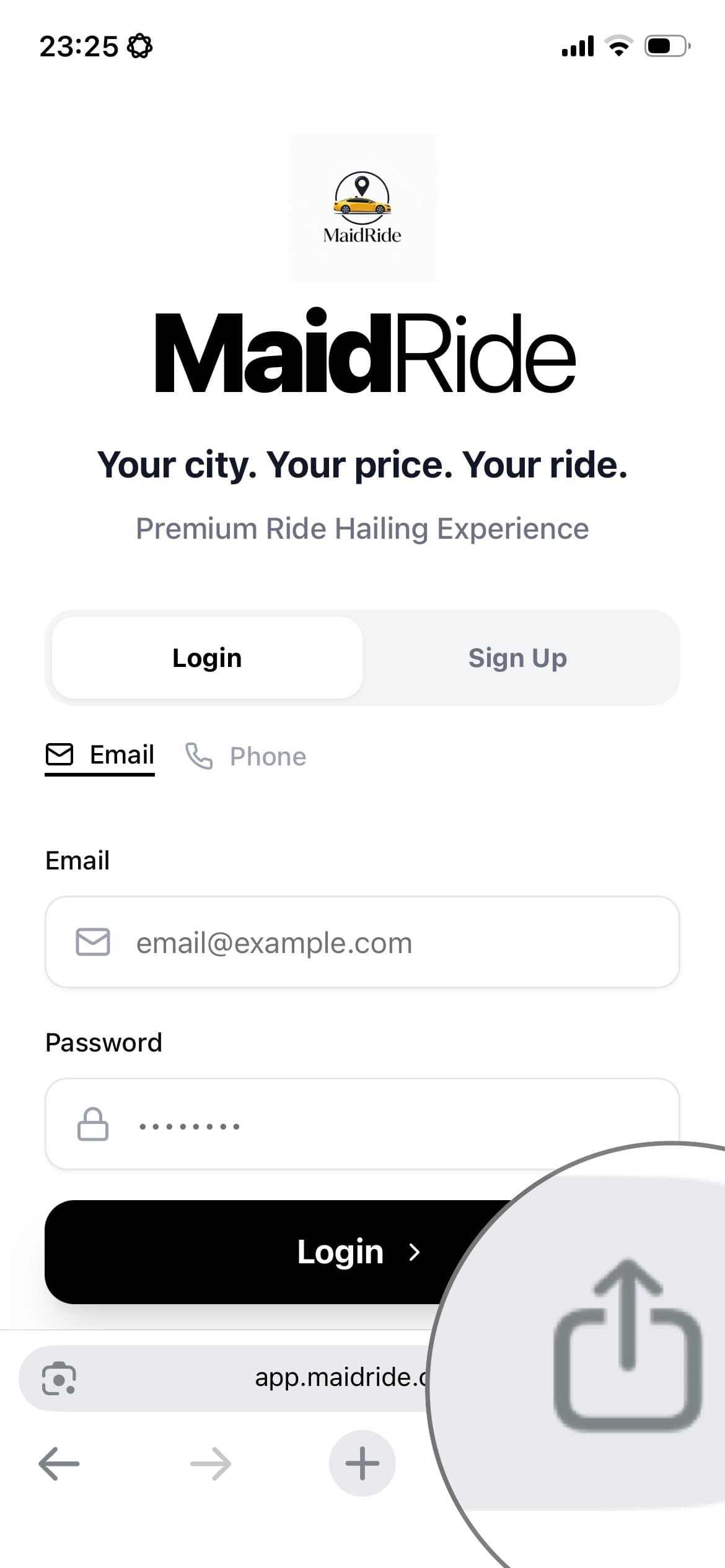Tap the MaidRide heading text

tap(364, 354)
